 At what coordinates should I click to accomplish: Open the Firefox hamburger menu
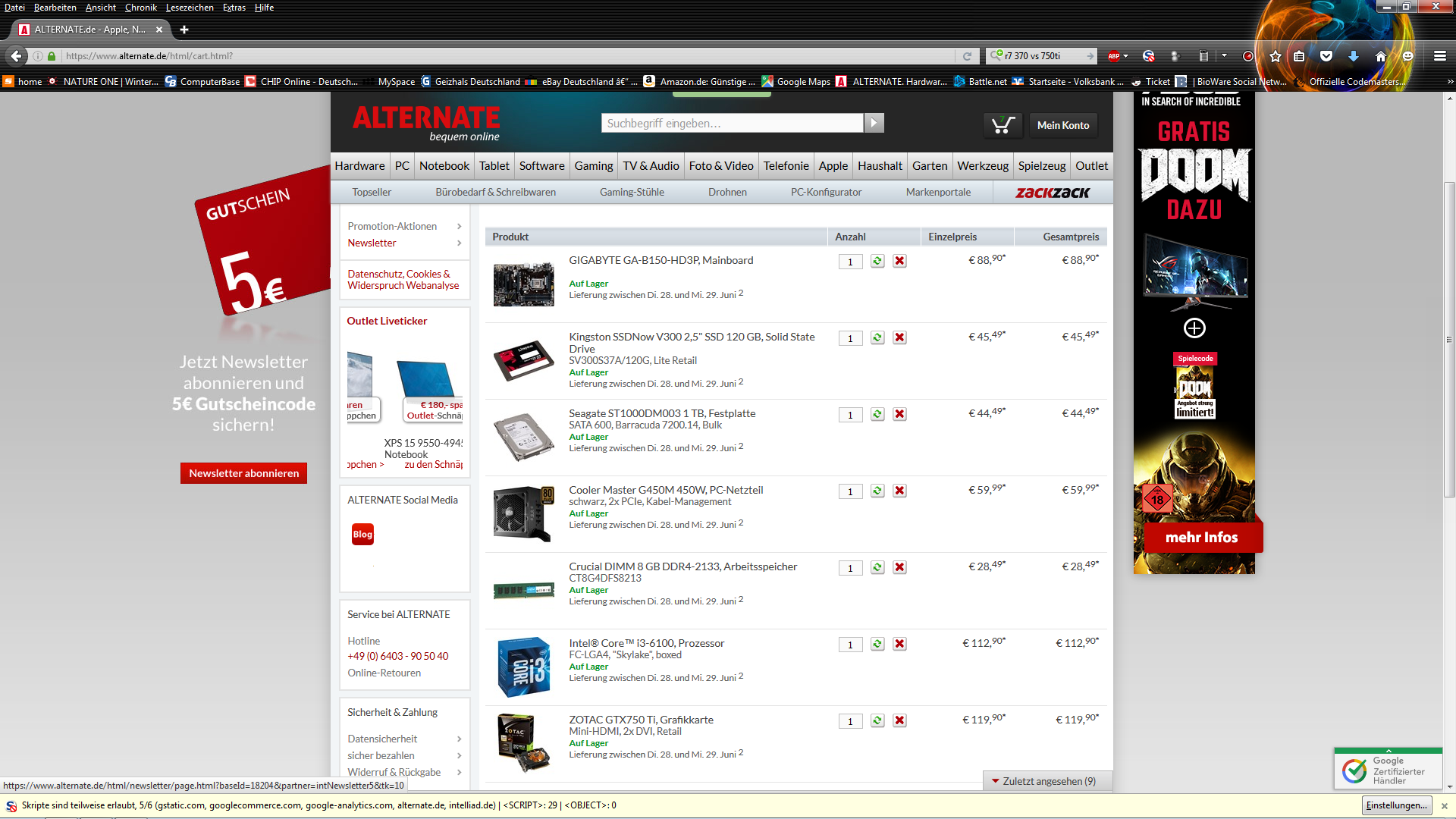[1439, 56]
